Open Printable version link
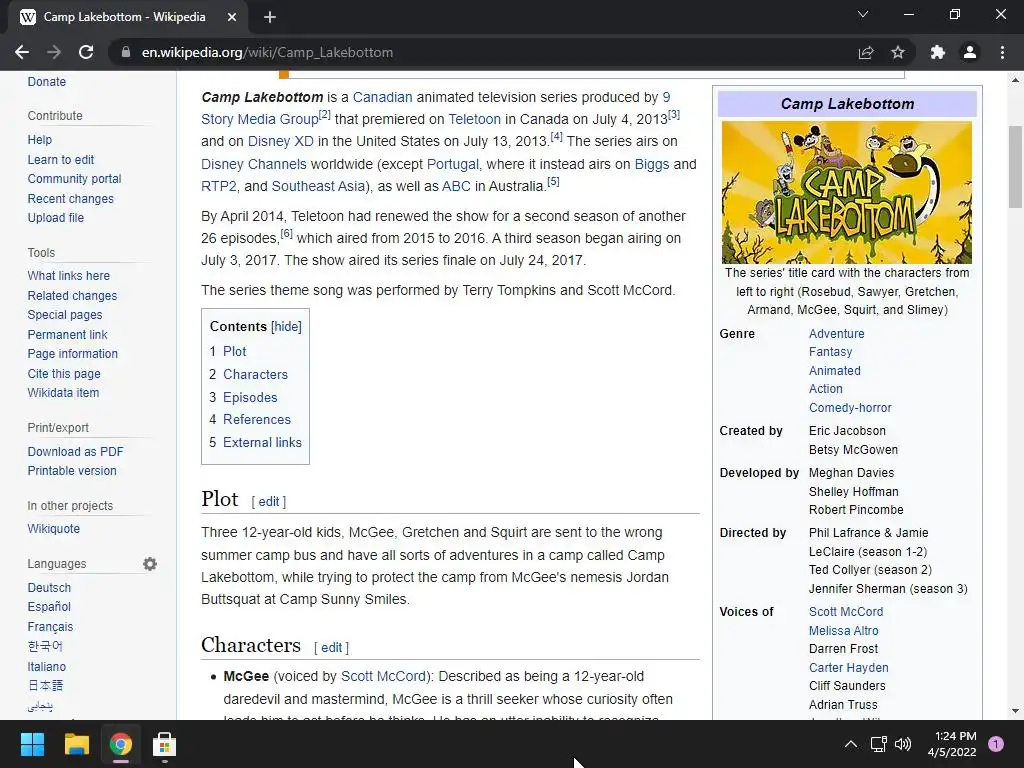Viewport: 1024px width, 768px height. pos(72,470)
